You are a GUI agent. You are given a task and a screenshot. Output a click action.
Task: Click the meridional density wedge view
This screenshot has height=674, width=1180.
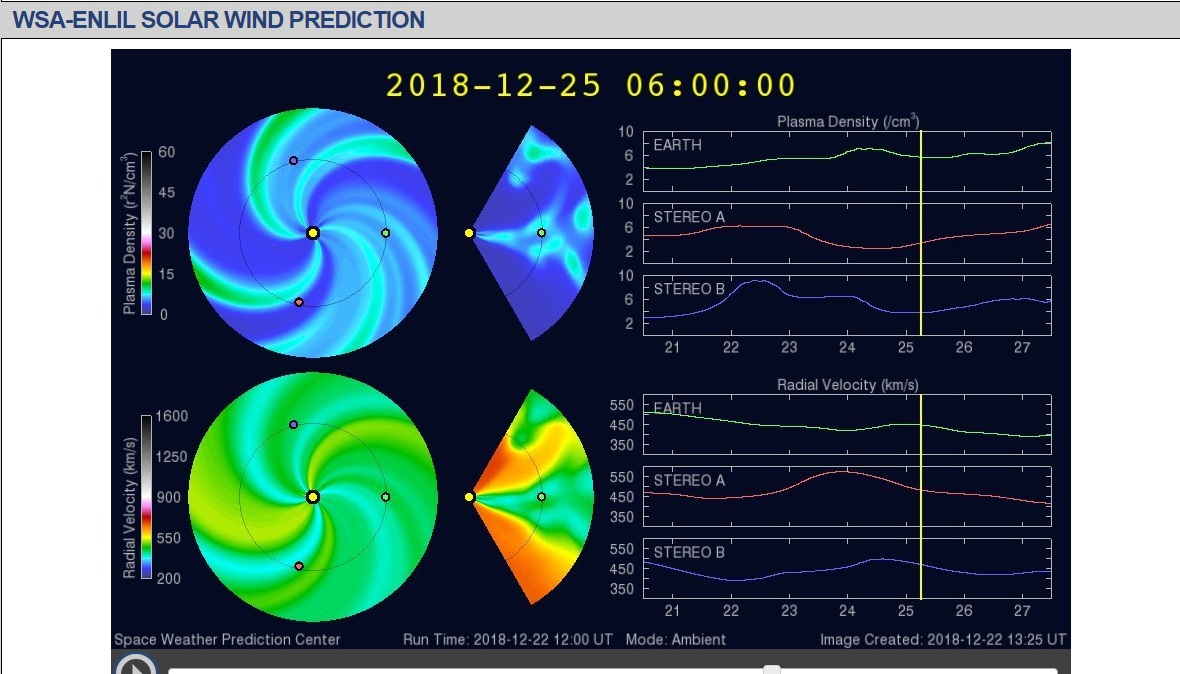531,233
